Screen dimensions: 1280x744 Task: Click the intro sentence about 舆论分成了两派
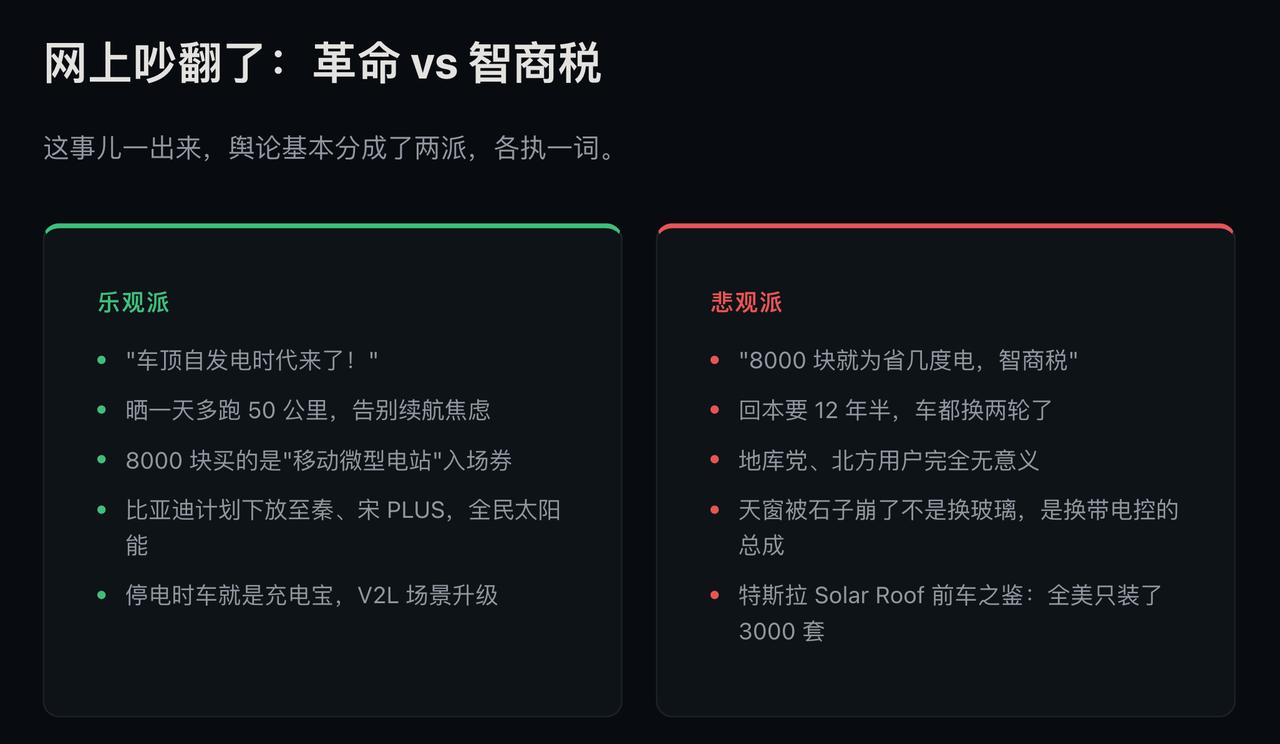pos(330,149)
